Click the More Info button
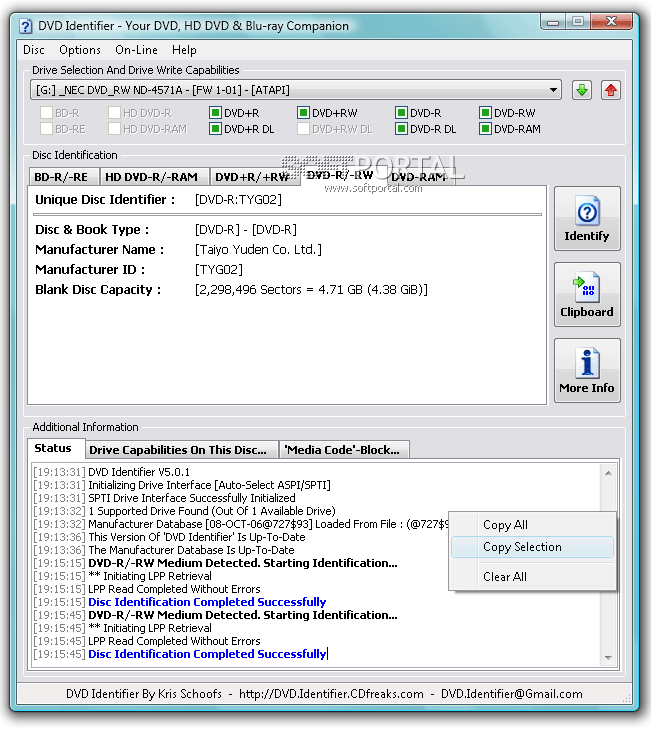 [587, 371]
